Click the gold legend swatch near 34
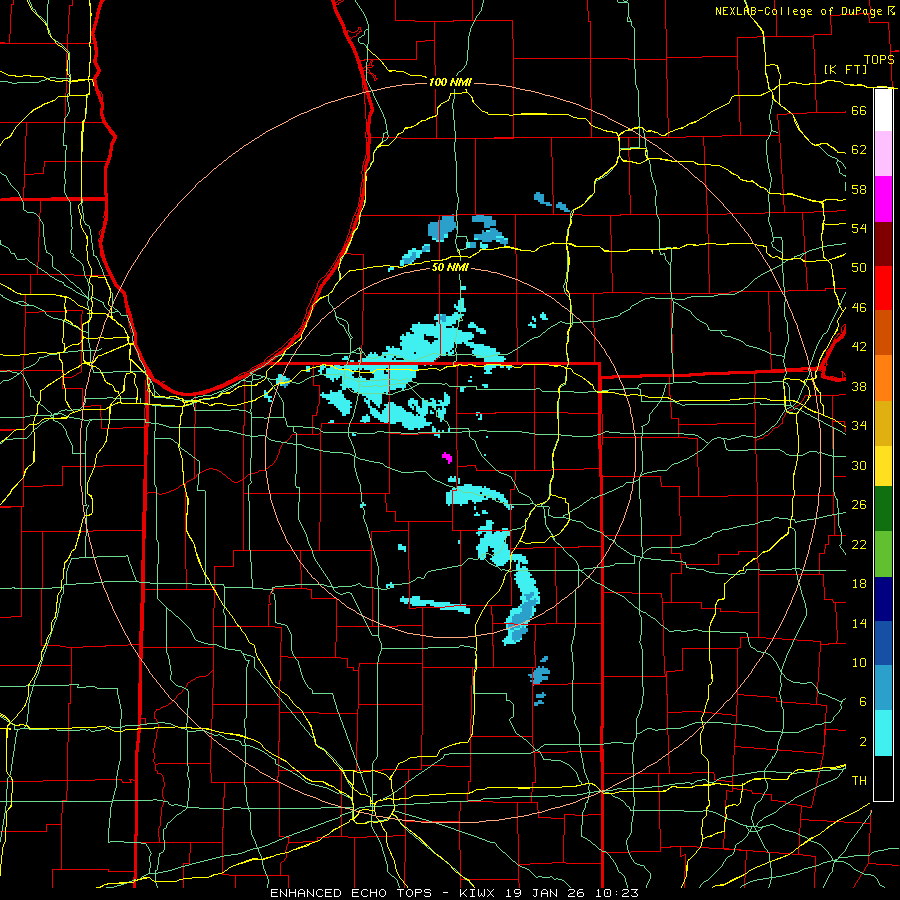This screenshot has height=900, width=900. pos(883,423)
